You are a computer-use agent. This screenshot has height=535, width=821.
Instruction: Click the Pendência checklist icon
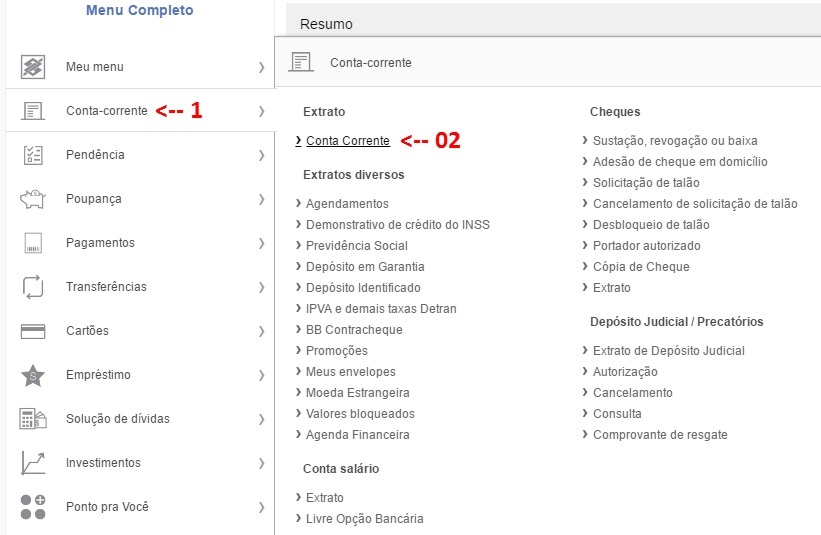tap(33, 155)
